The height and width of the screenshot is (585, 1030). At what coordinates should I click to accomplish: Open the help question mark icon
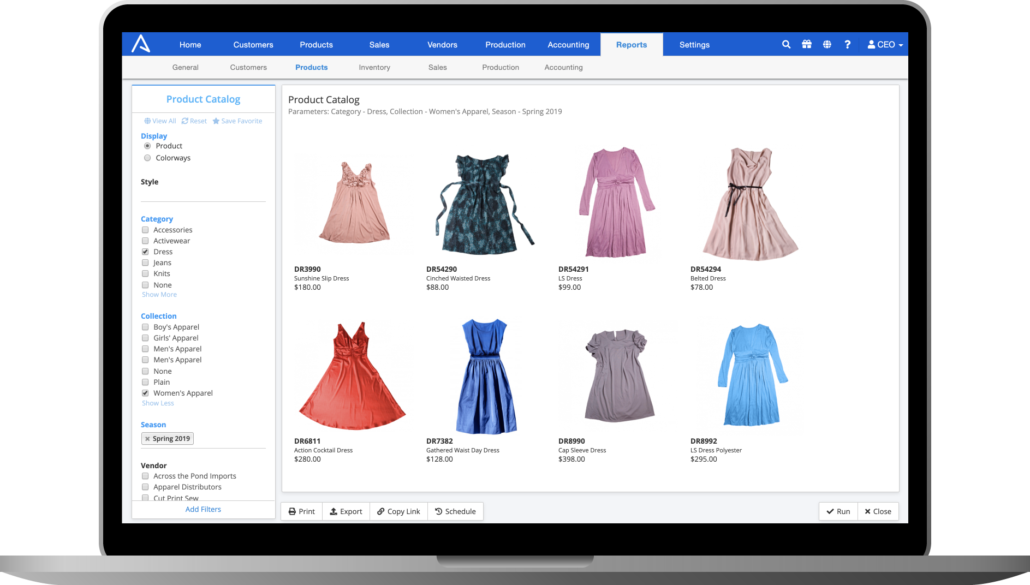[x=847, y=45]
